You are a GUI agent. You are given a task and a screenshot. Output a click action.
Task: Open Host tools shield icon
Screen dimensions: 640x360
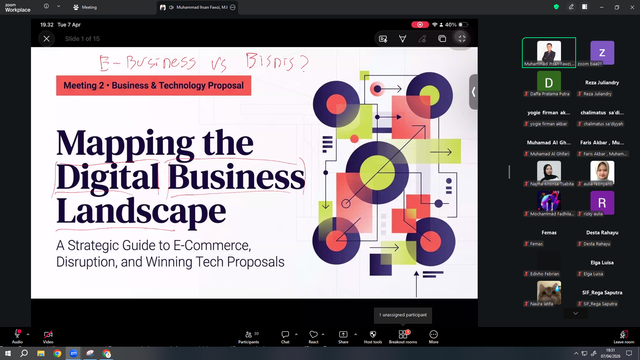coord(373,334)
